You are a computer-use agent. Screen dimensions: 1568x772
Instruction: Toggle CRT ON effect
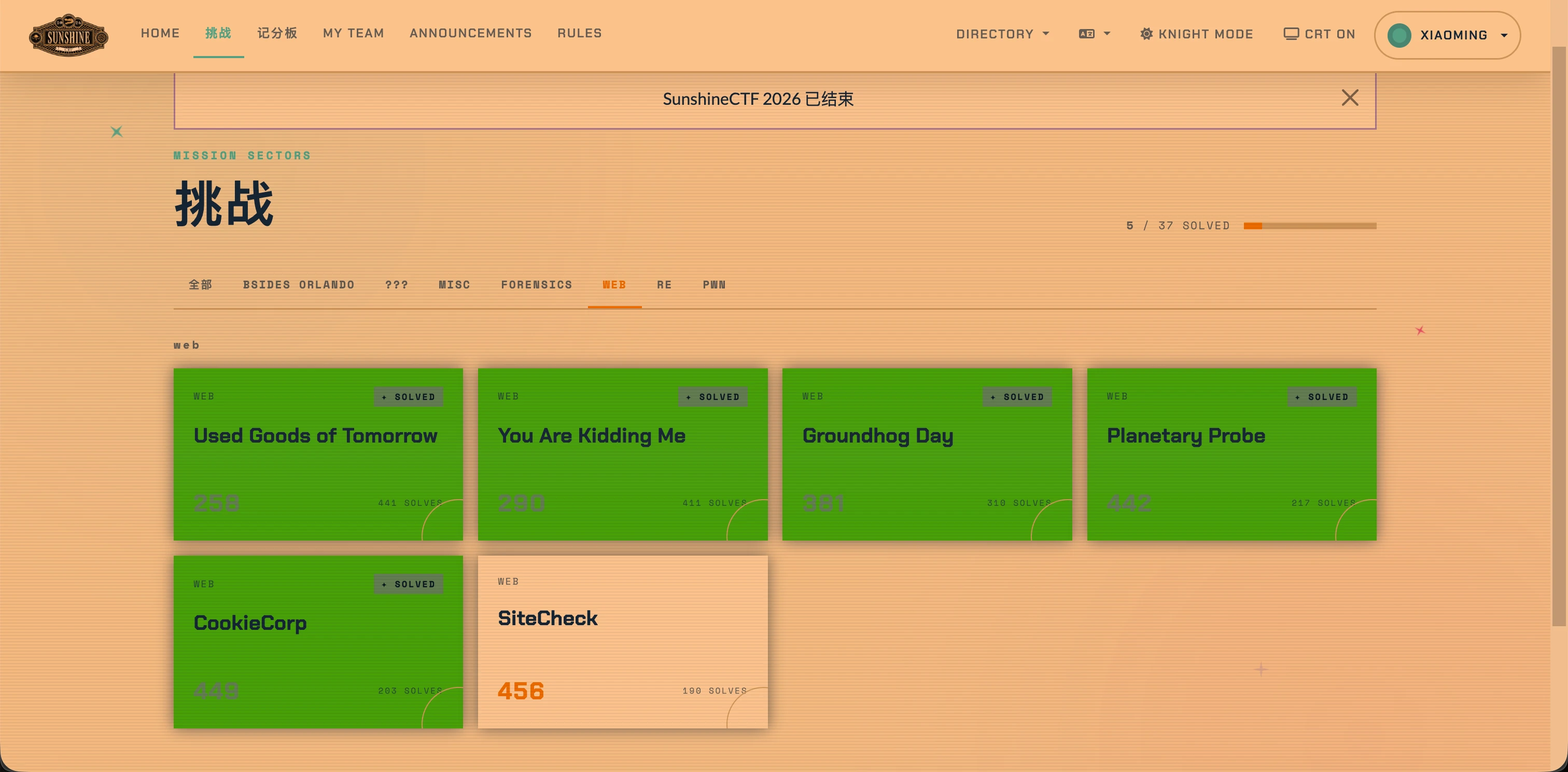pos(1319,34)
